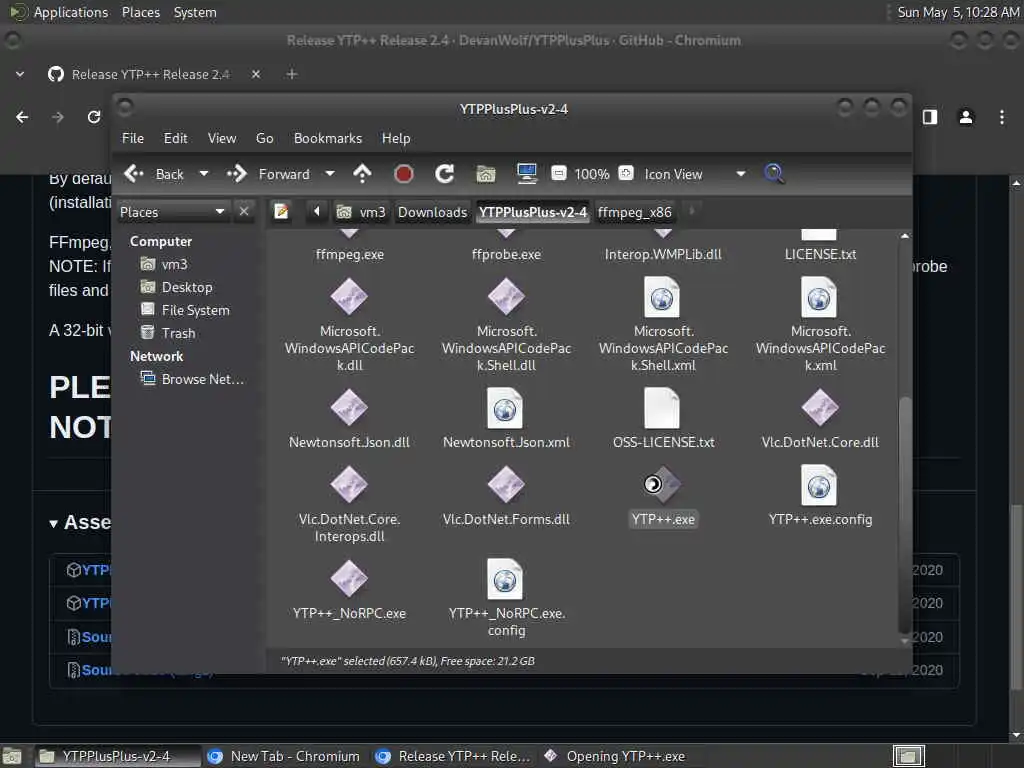Image resolution: width=1024 pixels, height=768 pixels.
Task: Switch to New Tab - Chromium in the taskbar
Action: (283, 756)
